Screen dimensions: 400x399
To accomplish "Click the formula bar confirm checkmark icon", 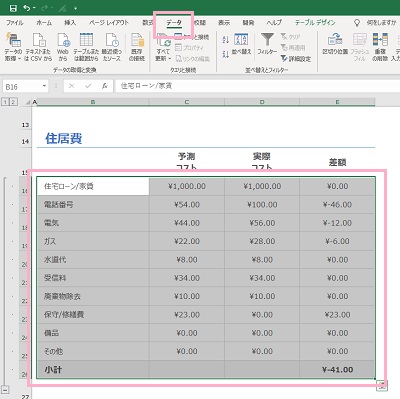I will click(88, 86).
